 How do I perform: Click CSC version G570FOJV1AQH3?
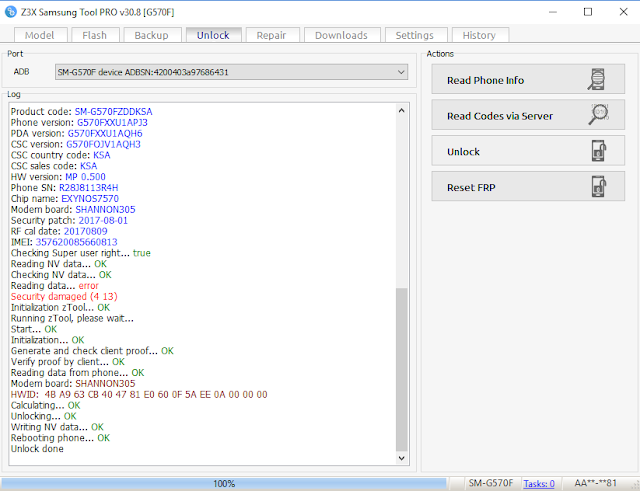(x=103, y=144)
